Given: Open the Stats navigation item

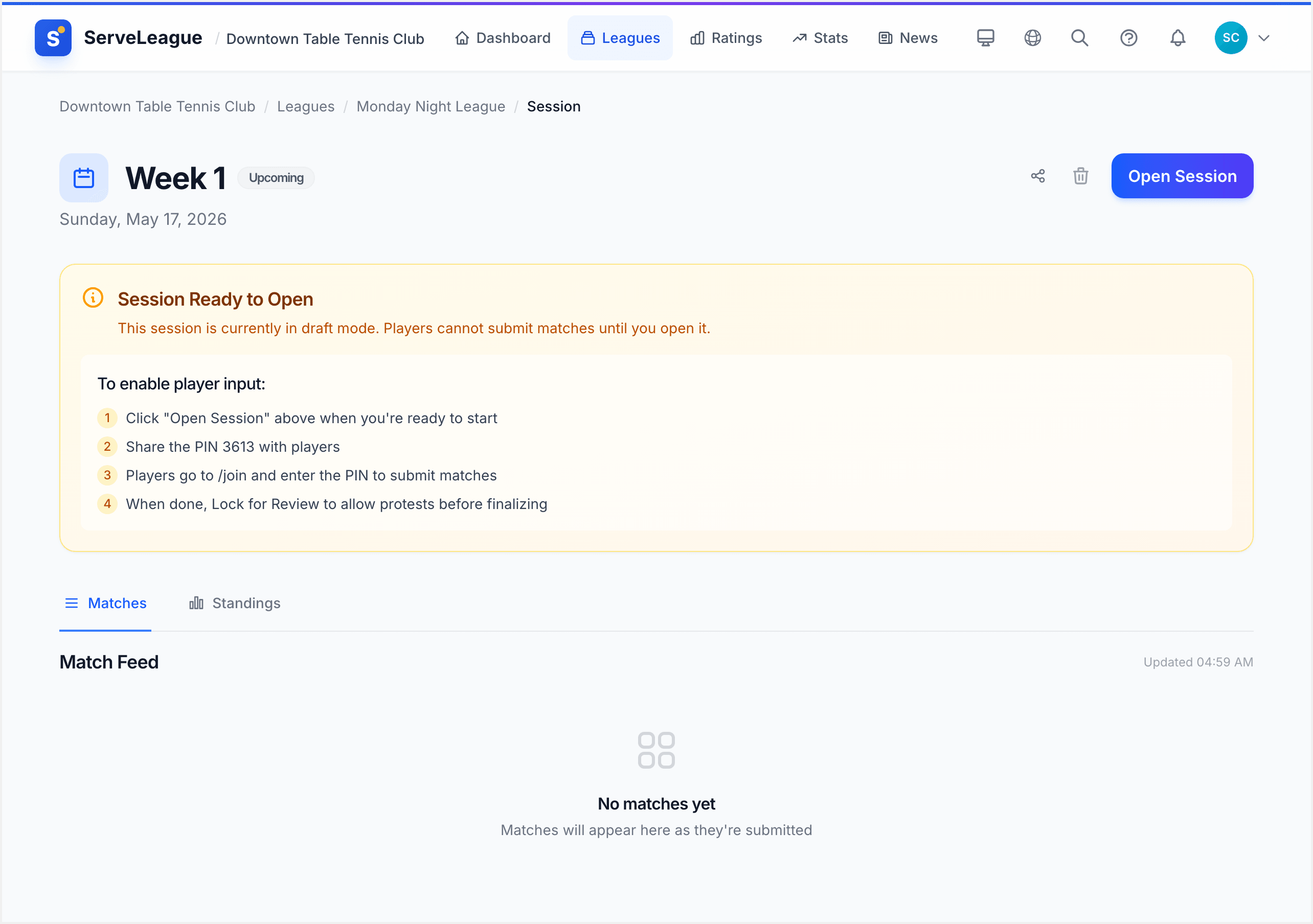Looking at the screenshot, I should (x=820, y=38).
